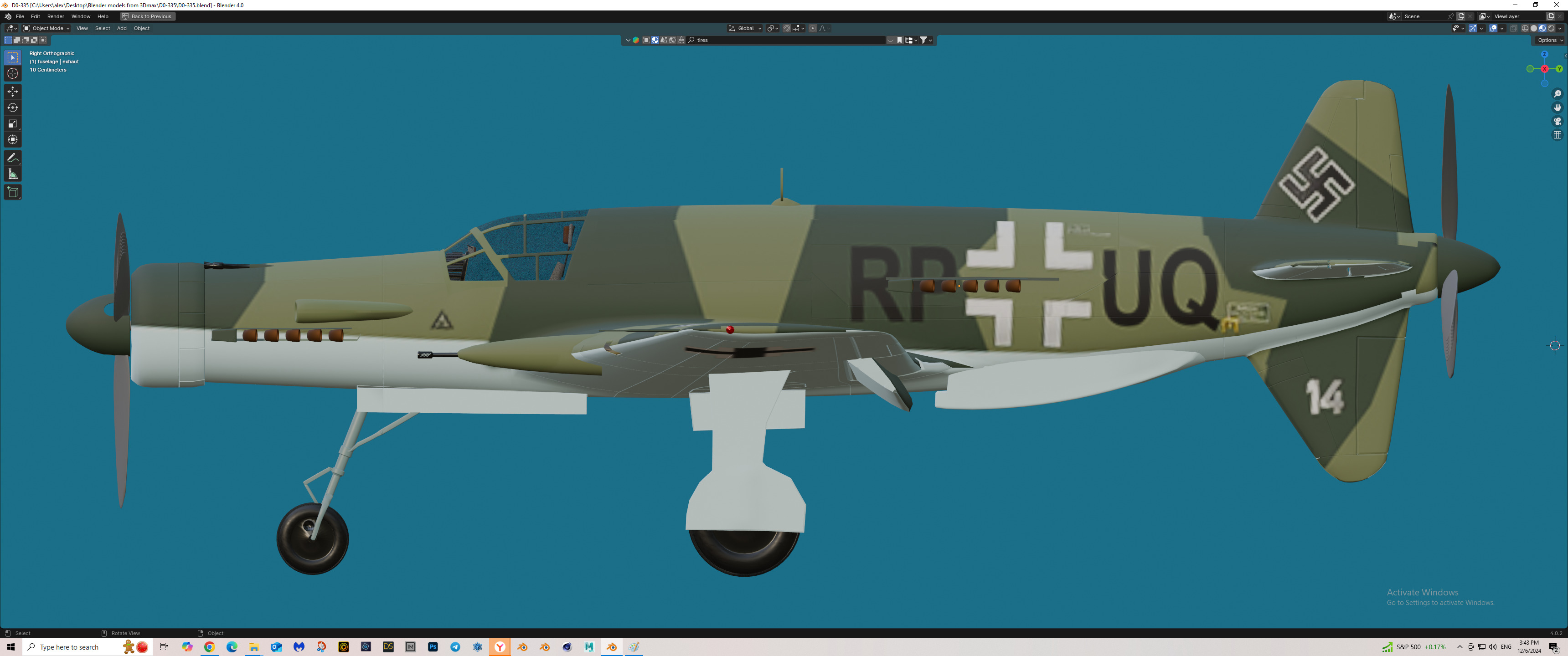Click zoom magnifier icon in viewport navigation
1568x656 pixels.
click(x=1557, y=94)
